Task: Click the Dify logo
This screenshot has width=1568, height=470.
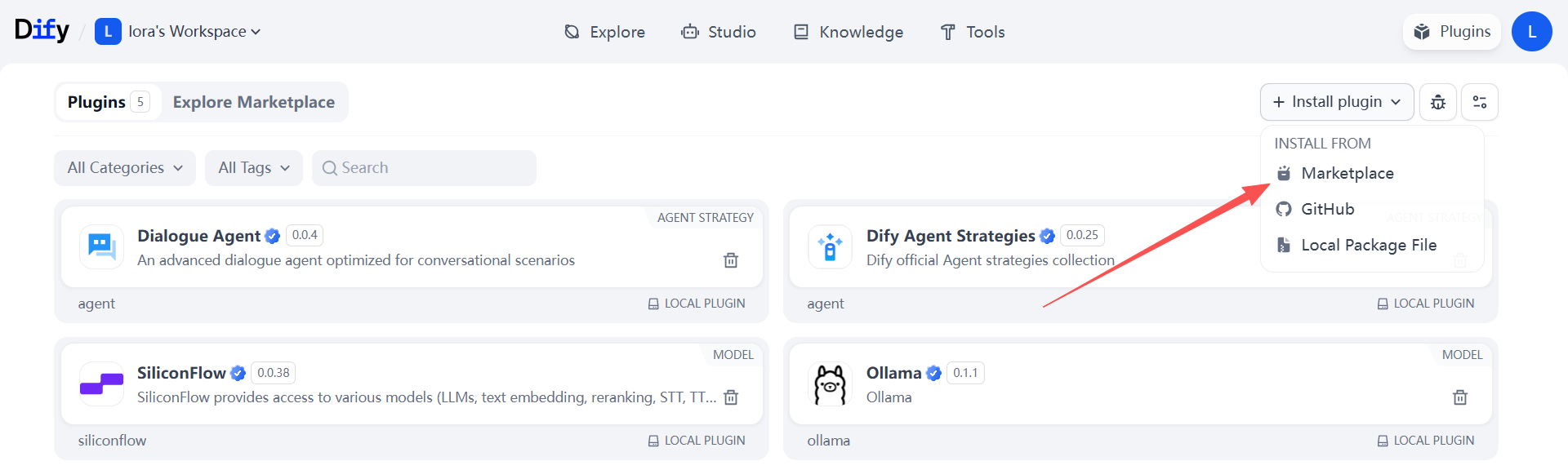Action: [42, 31]
